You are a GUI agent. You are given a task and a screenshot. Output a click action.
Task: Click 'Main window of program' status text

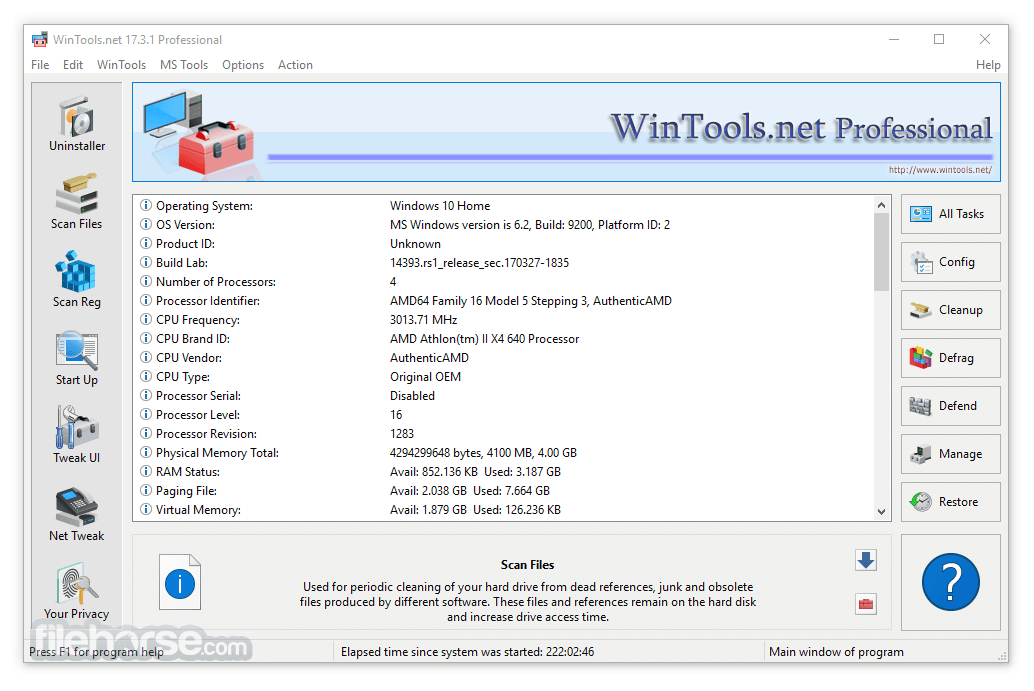point(836,651)
